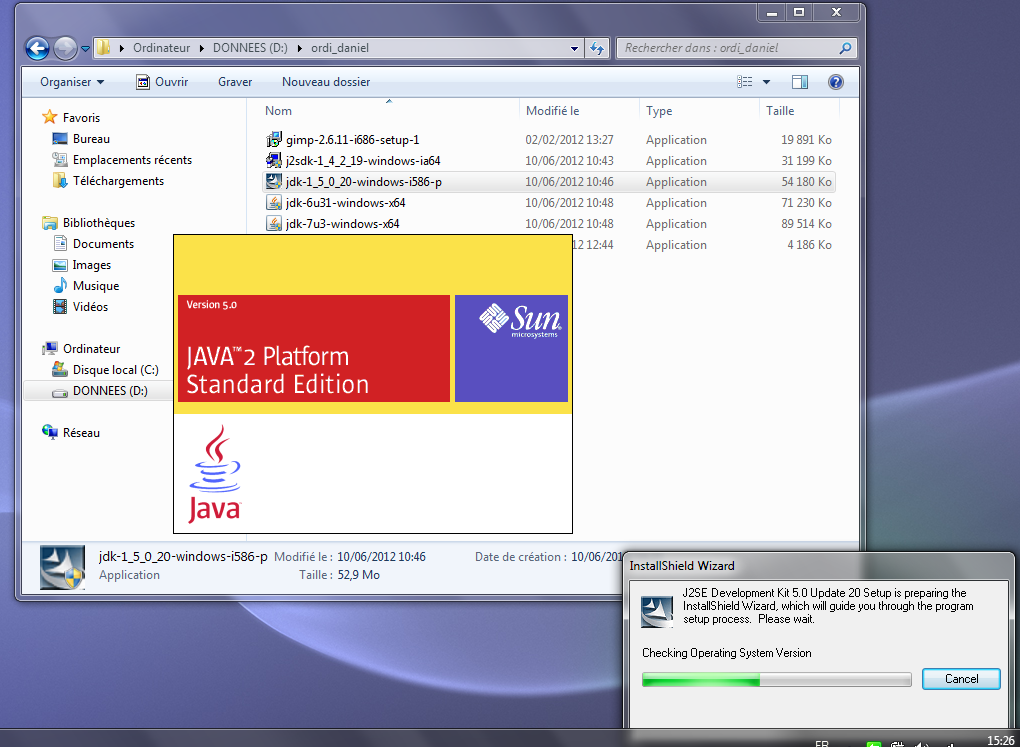Open Disque local (C:) drive
The height and width of the screenshot is (747, 1020).
tap(115, 370)
